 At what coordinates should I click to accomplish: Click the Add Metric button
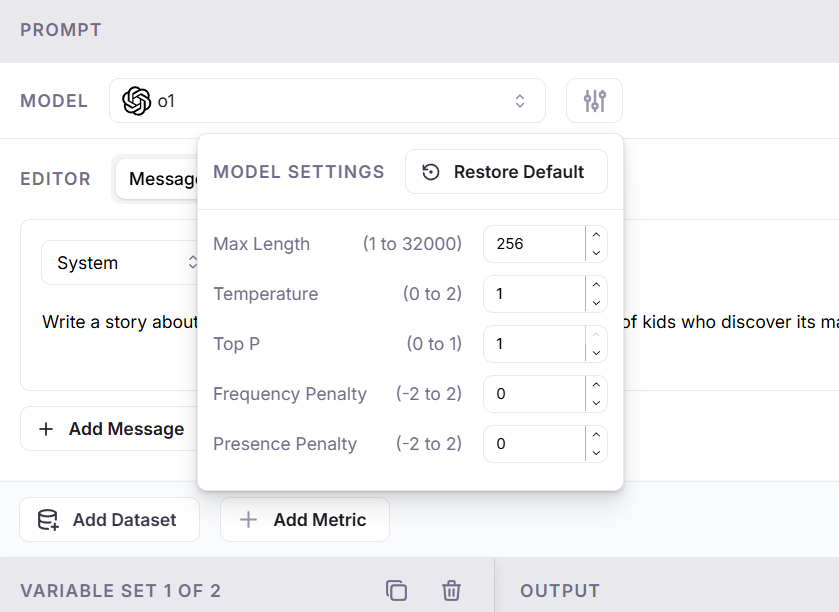click(x=304, y=520)
